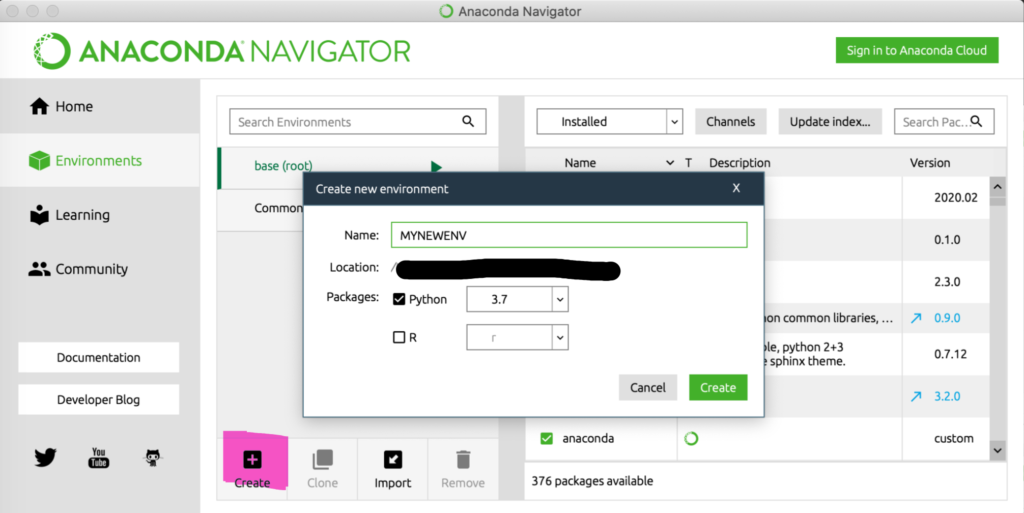Uncheck the Python package checkbox
The image size is (1024, 513).
click(x=399, y=299)
